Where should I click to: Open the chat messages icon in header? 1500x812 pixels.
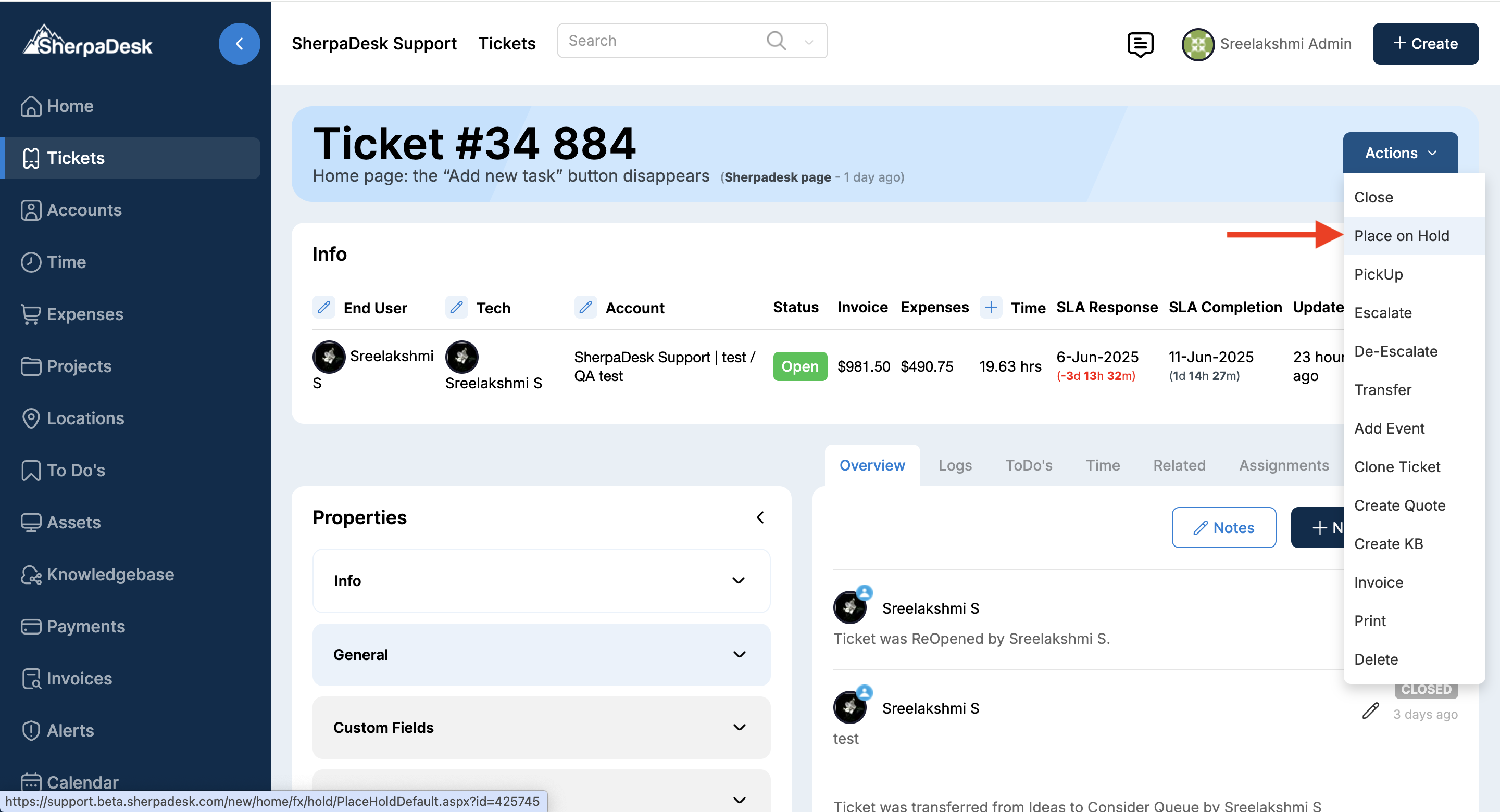1140,44
